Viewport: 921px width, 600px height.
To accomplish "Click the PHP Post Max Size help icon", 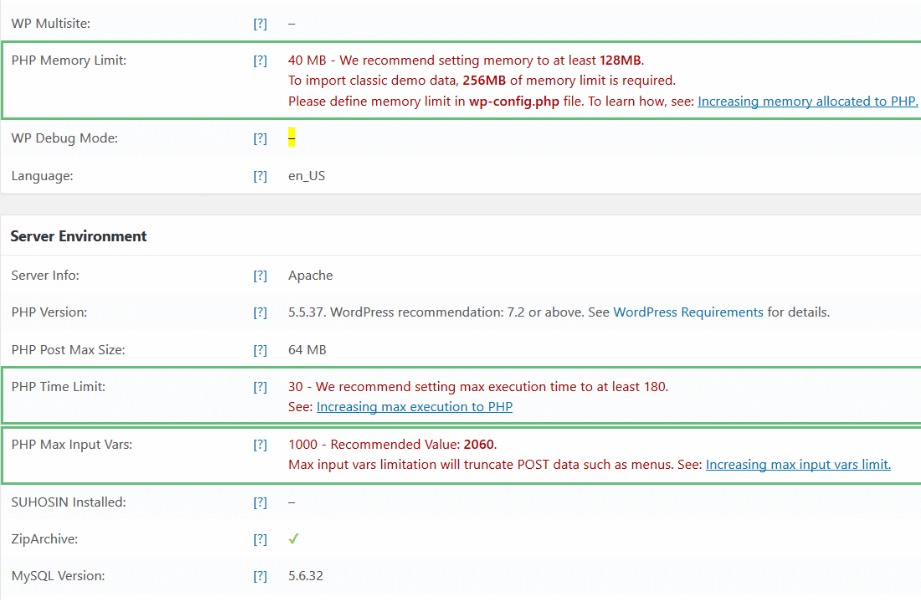I will click(260, 350).
